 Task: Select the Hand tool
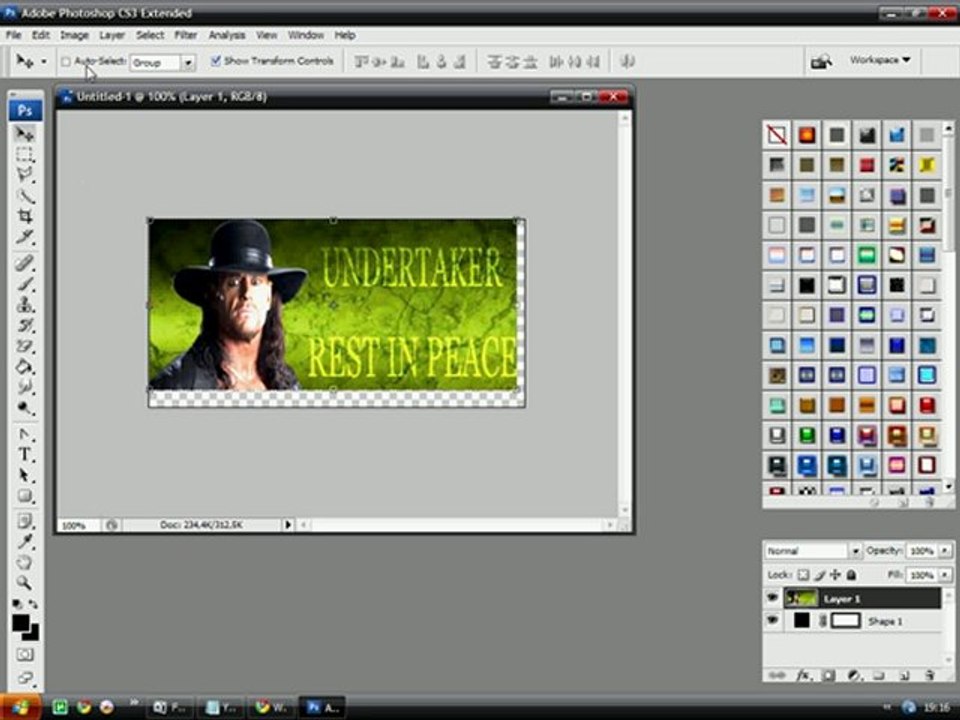24,562
